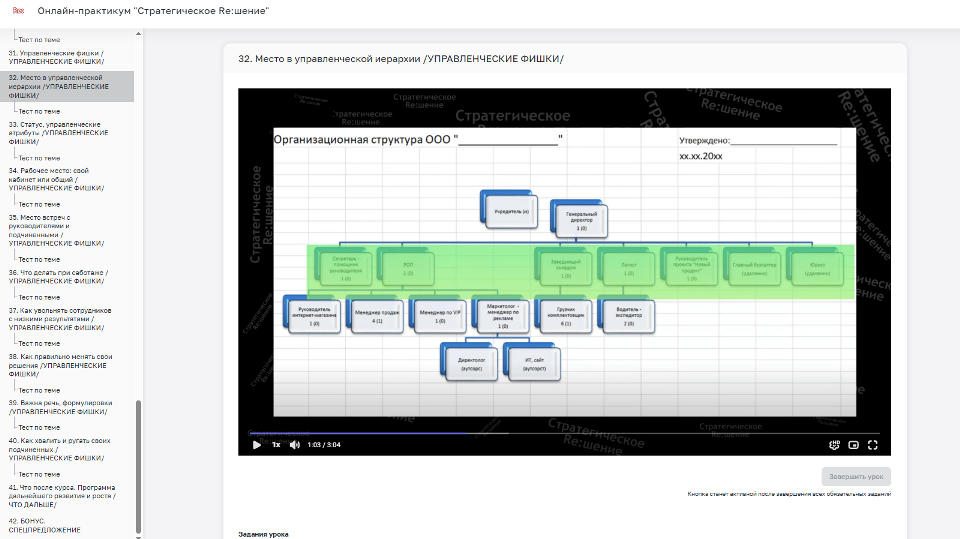Open lesson 37 Как увольнять сотрудников
This screenshot has width=960, height=539.
tap(58, 319)
